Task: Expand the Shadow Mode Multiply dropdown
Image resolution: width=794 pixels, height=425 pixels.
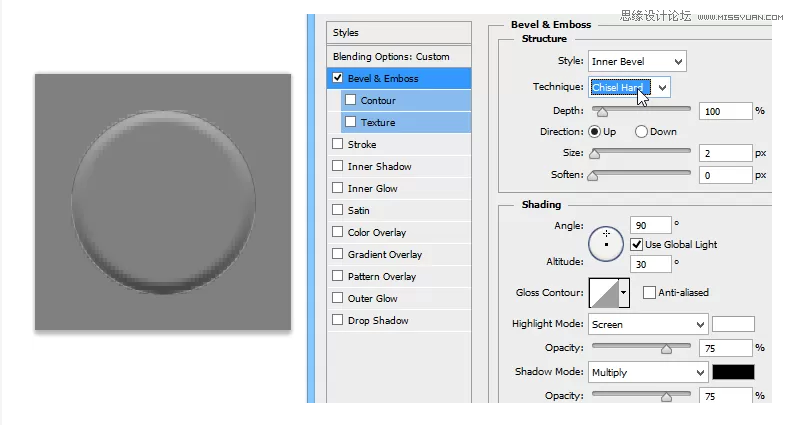Action: [x=647, y=372]
